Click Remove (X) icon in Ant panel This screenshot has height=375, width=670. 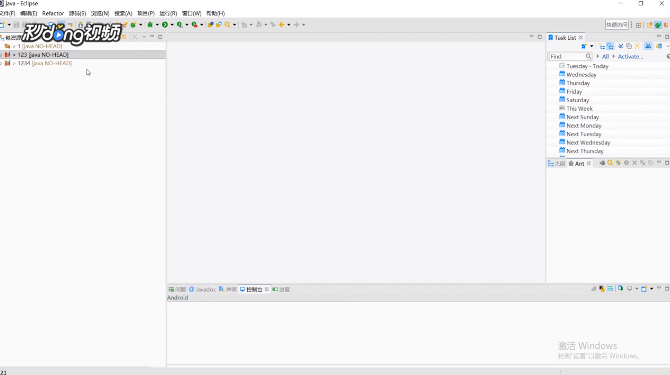pos(635,163)
